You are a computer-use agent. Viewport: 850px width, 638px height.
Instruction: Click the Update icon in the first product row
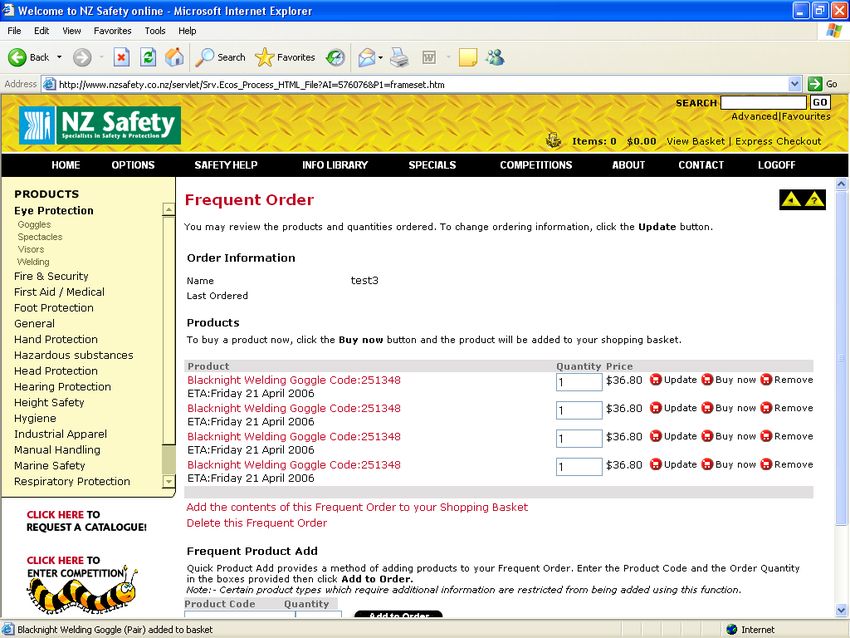pyautogui.click(x=655, y=379)
